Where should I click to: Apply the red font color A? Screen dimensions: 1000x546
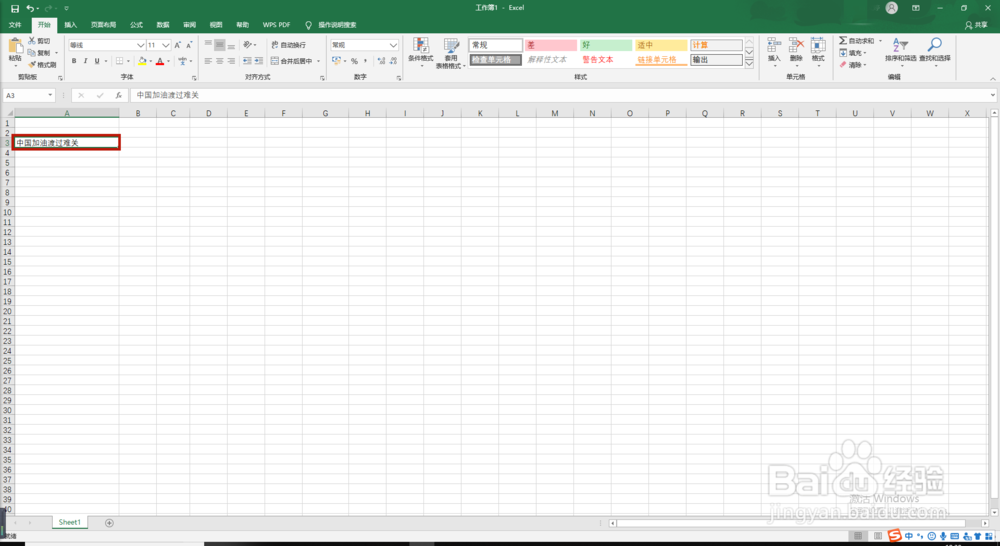point(160,61)
